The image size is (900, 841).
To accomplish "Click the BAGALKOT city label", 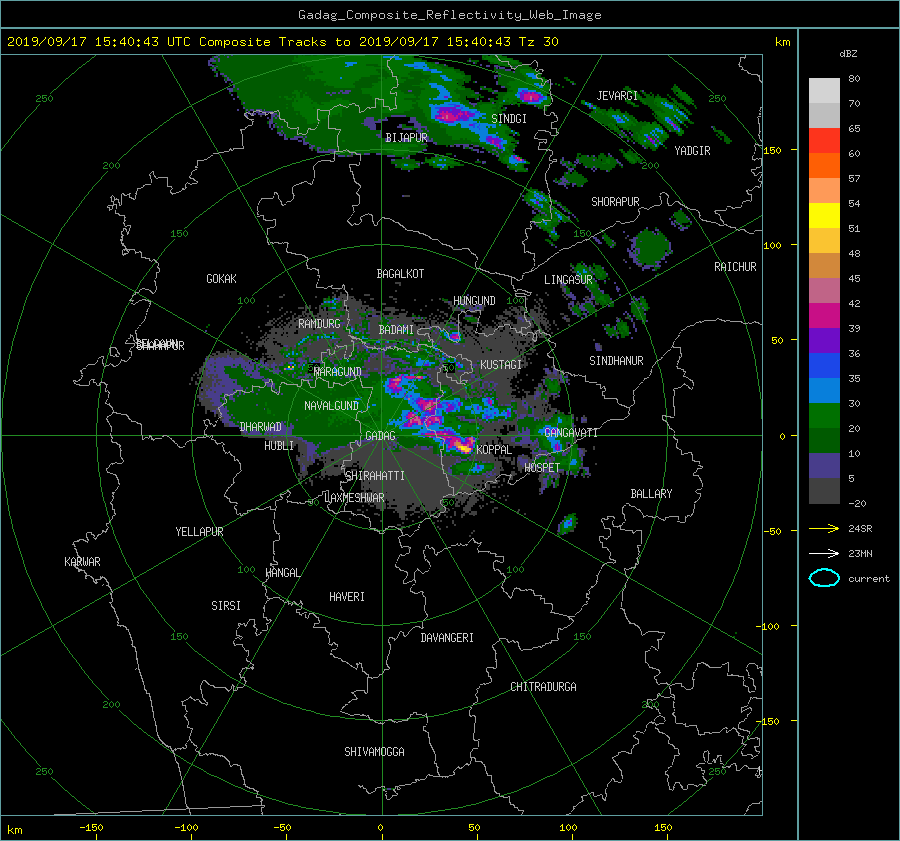I will pyautogui.click(x=400, y=274).
